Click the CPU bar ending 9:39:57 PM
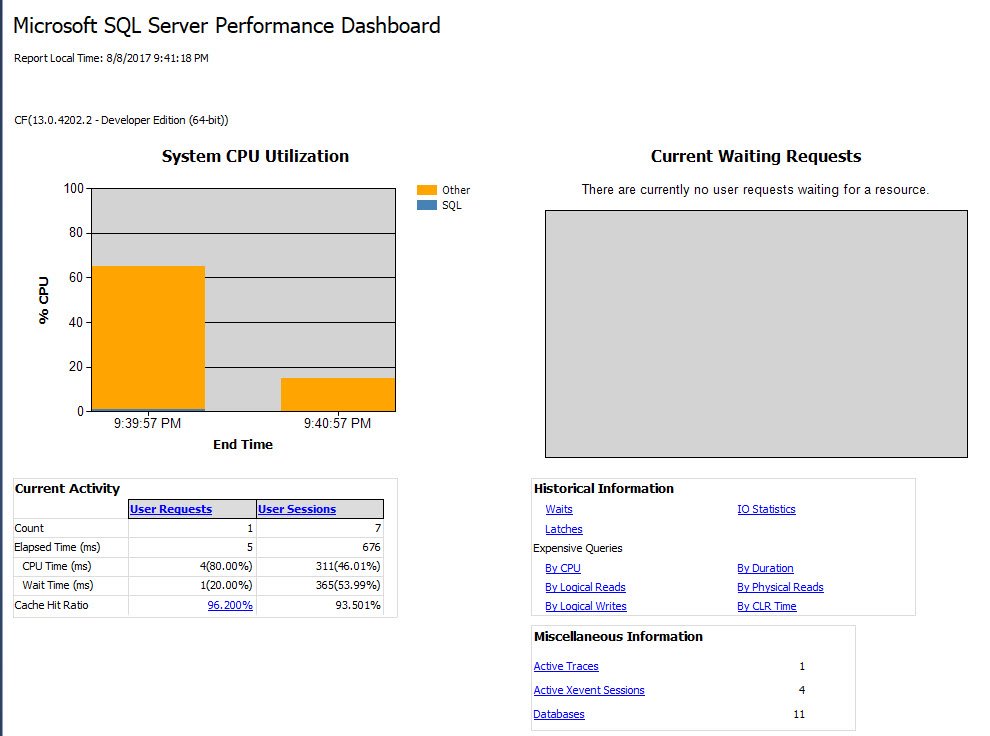This screenshot has height=736, width=990. coord(148,338)
